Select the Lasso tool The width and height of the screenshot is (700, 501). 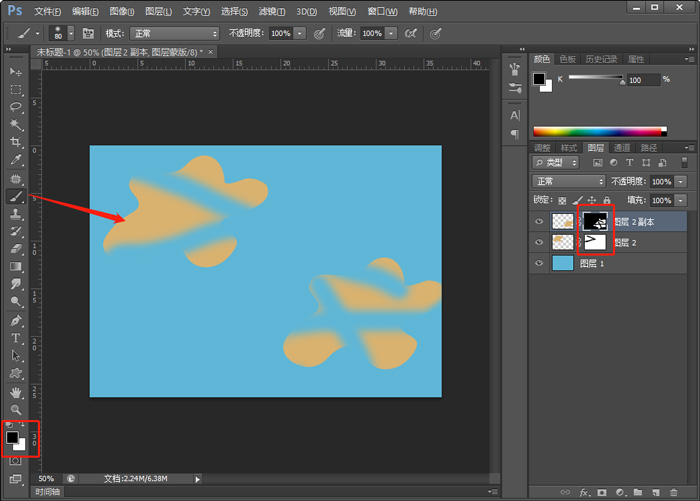coord(15,107)
